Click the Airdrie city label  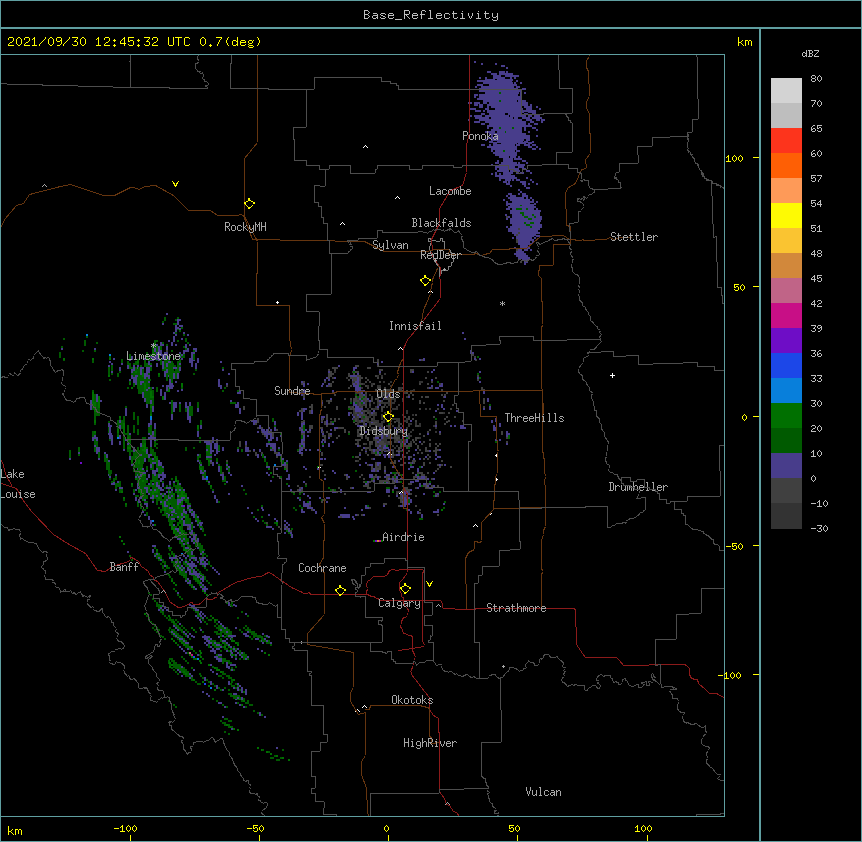[x=403, y=537]
